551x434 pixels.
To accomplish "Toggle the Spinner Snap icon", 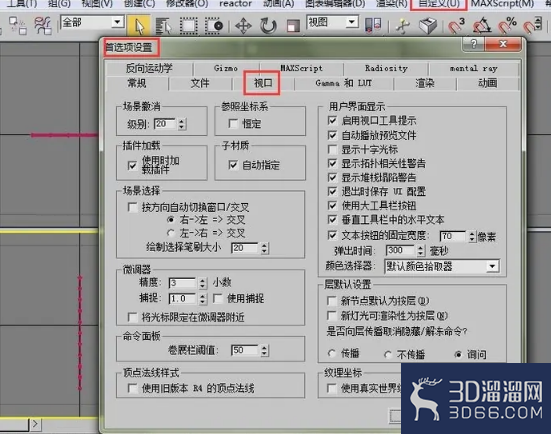I will pyautogui.click(x=532, y=26).
